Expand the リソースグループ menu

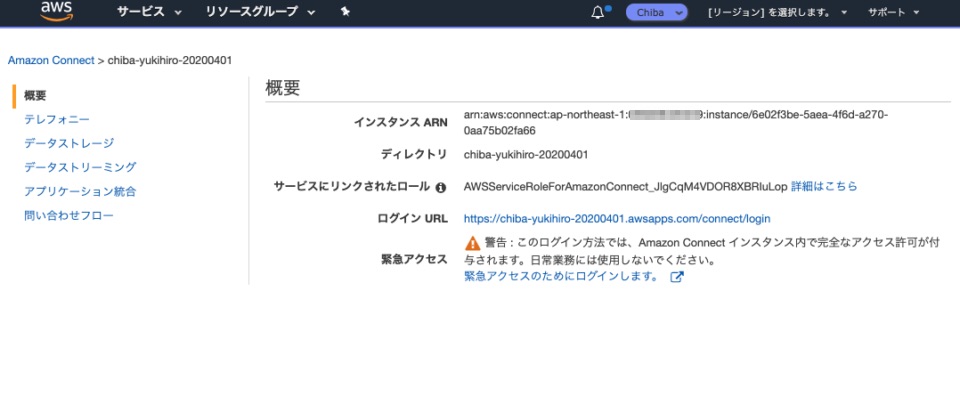pos(261,12)
